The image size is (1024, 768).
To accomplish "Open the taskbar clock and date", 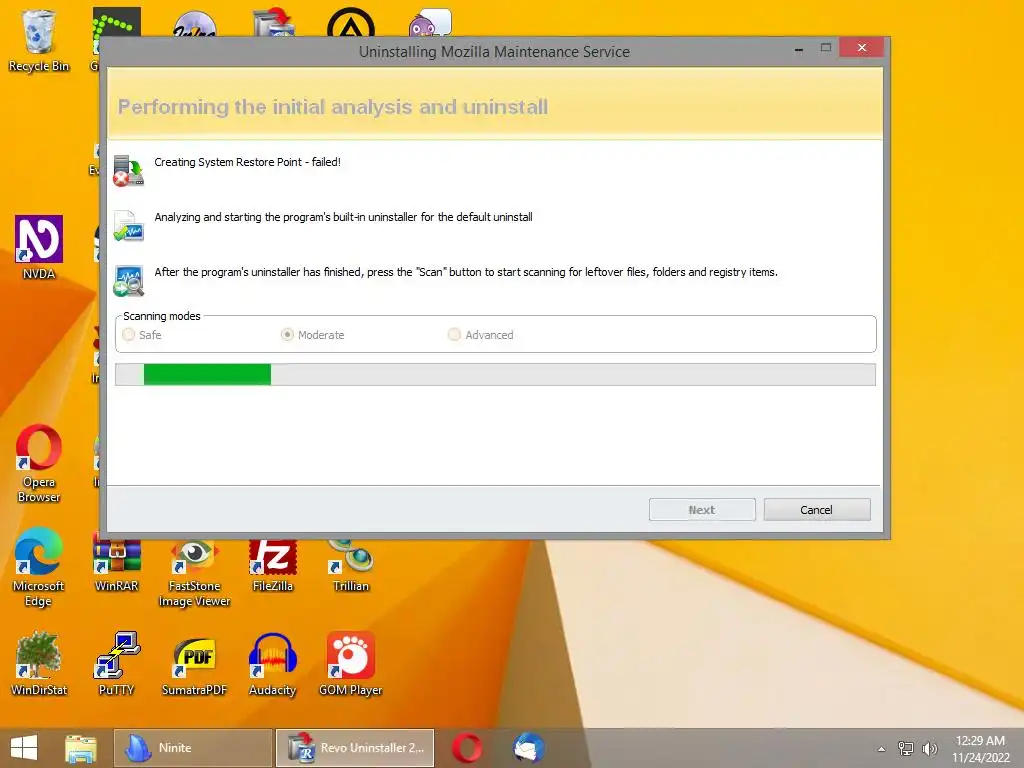I will (x=980, y=748).
